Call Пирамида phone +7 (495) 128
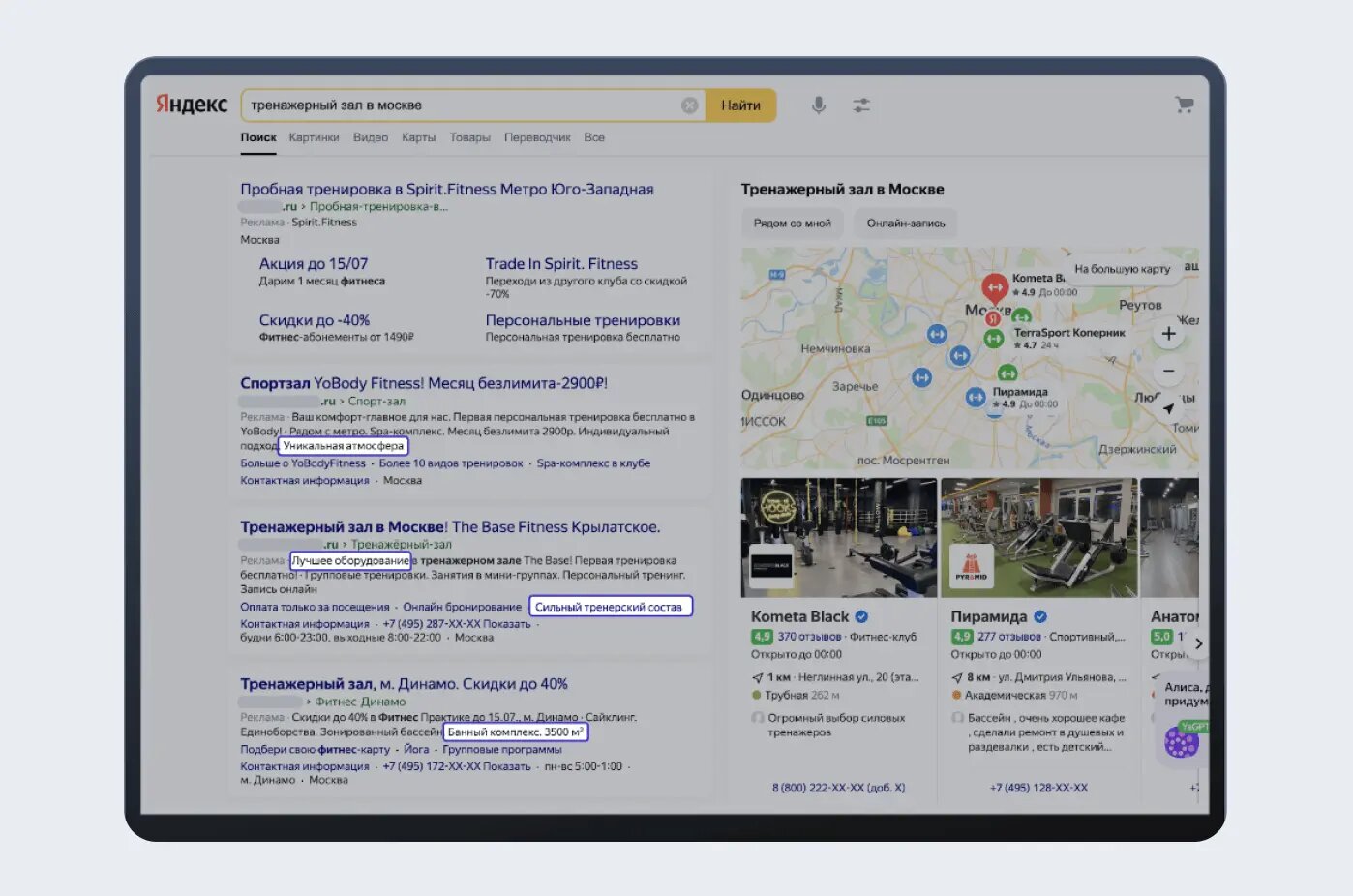Screen dimensions: 1353x896 1038,788
